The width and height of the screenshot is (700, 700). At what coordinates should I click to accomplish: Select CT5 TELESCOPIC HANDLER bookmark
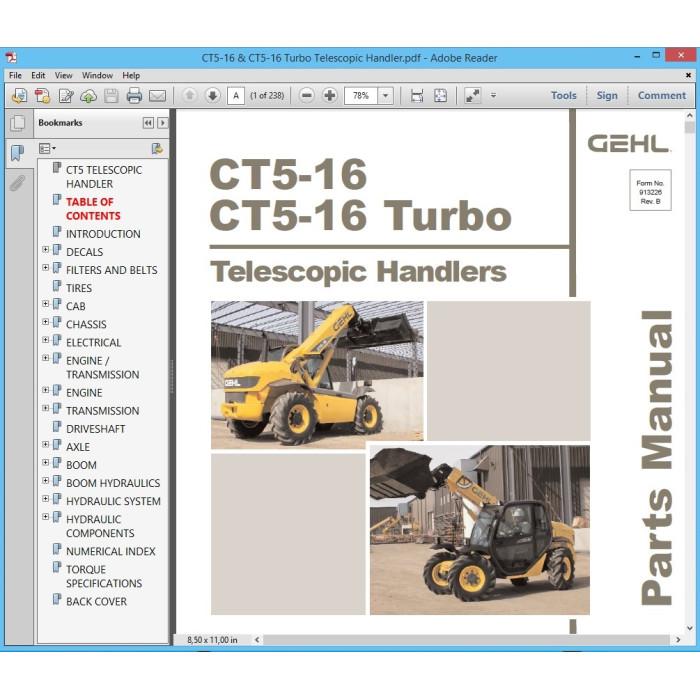104,177
